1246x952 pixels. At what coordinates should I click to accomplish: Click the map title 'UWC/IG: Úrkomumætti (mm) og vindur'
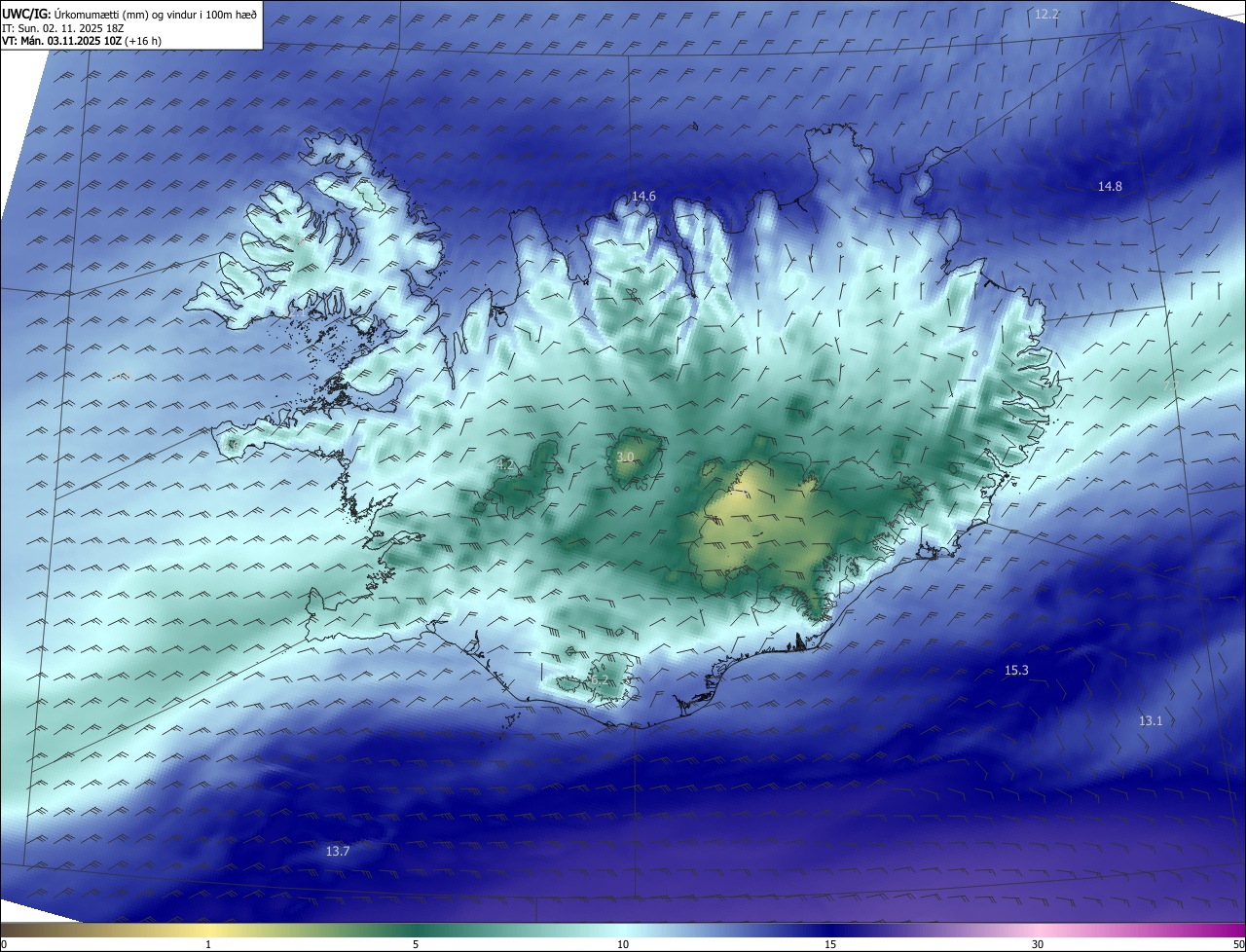click(x=130, y=13)
